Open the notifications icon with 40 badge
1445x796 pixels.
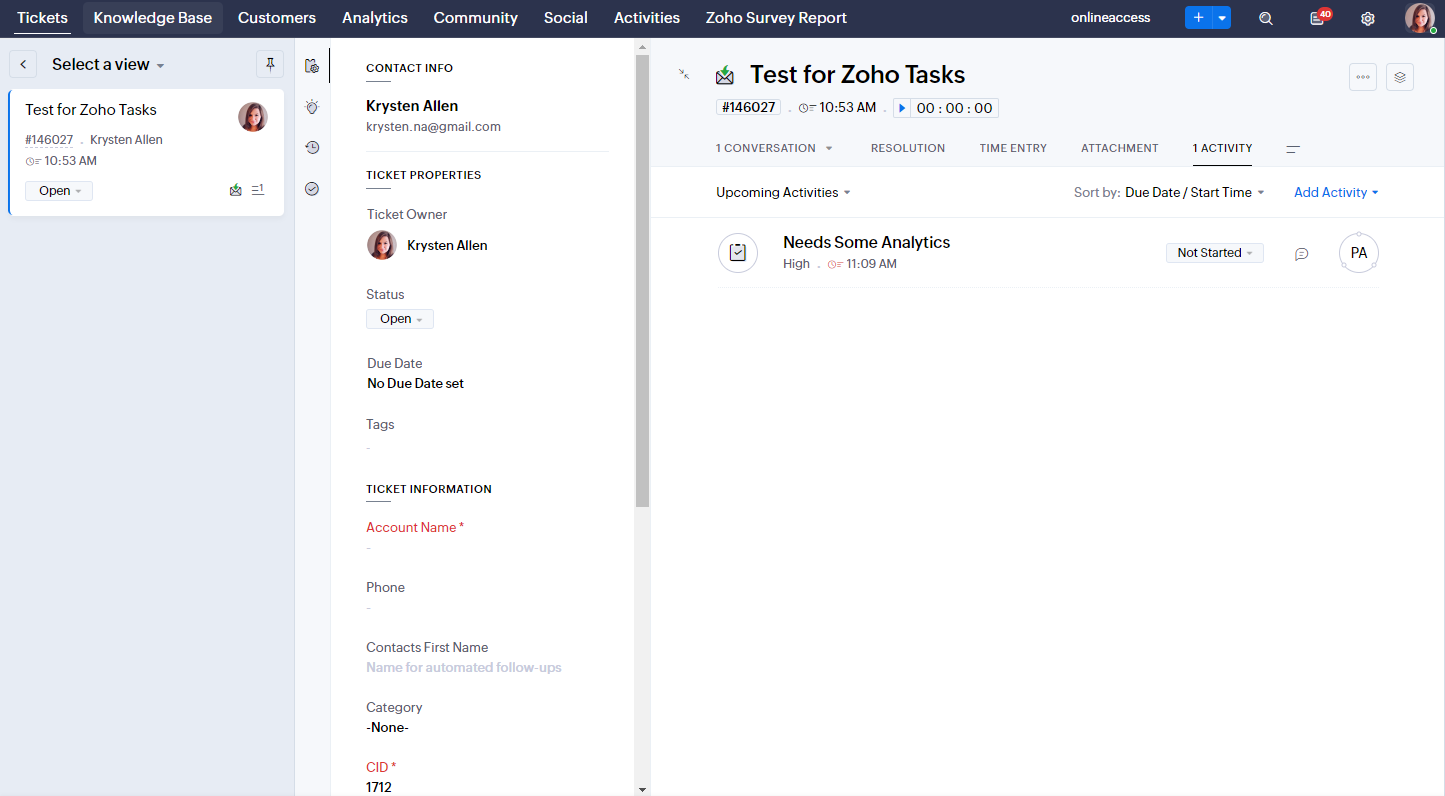click(1318, 18)
